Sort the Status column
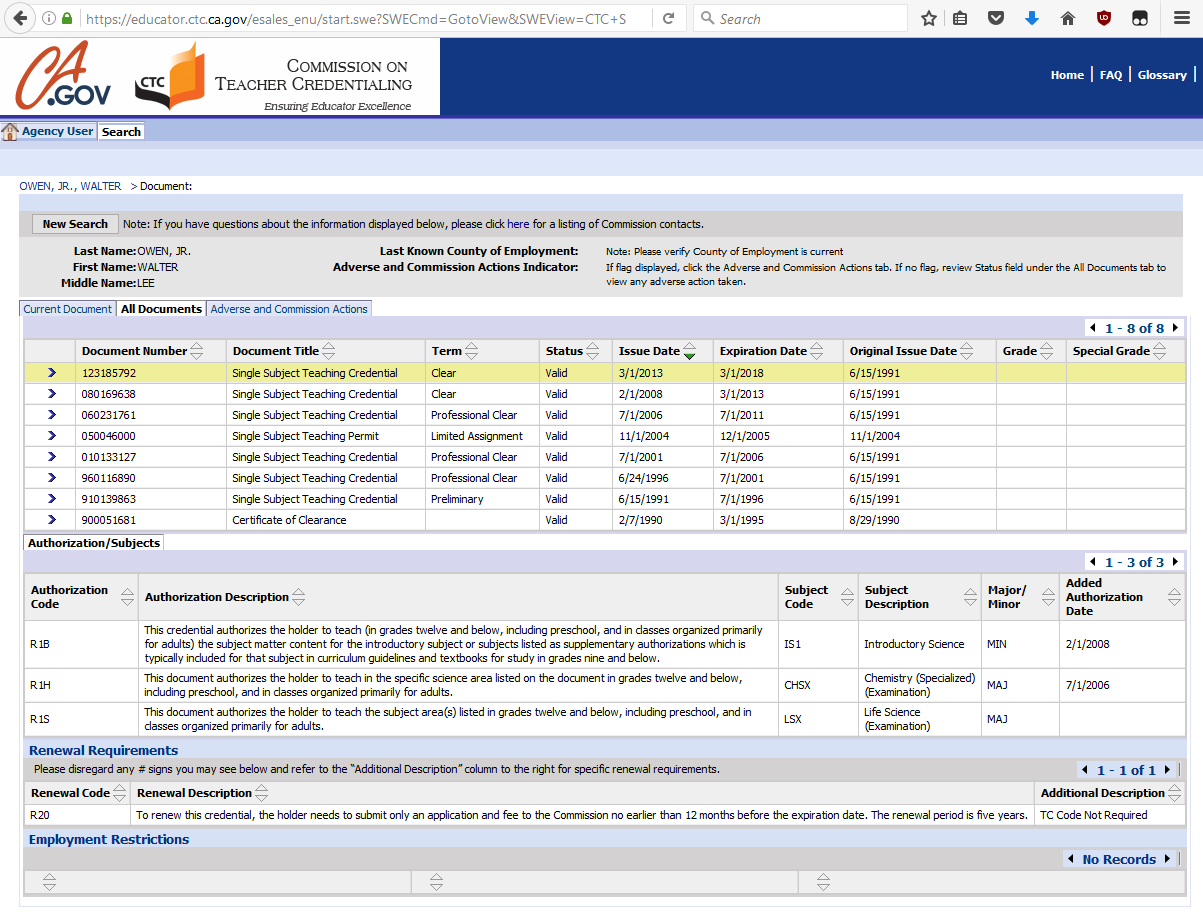The image size is (1203, 917). 592,351
